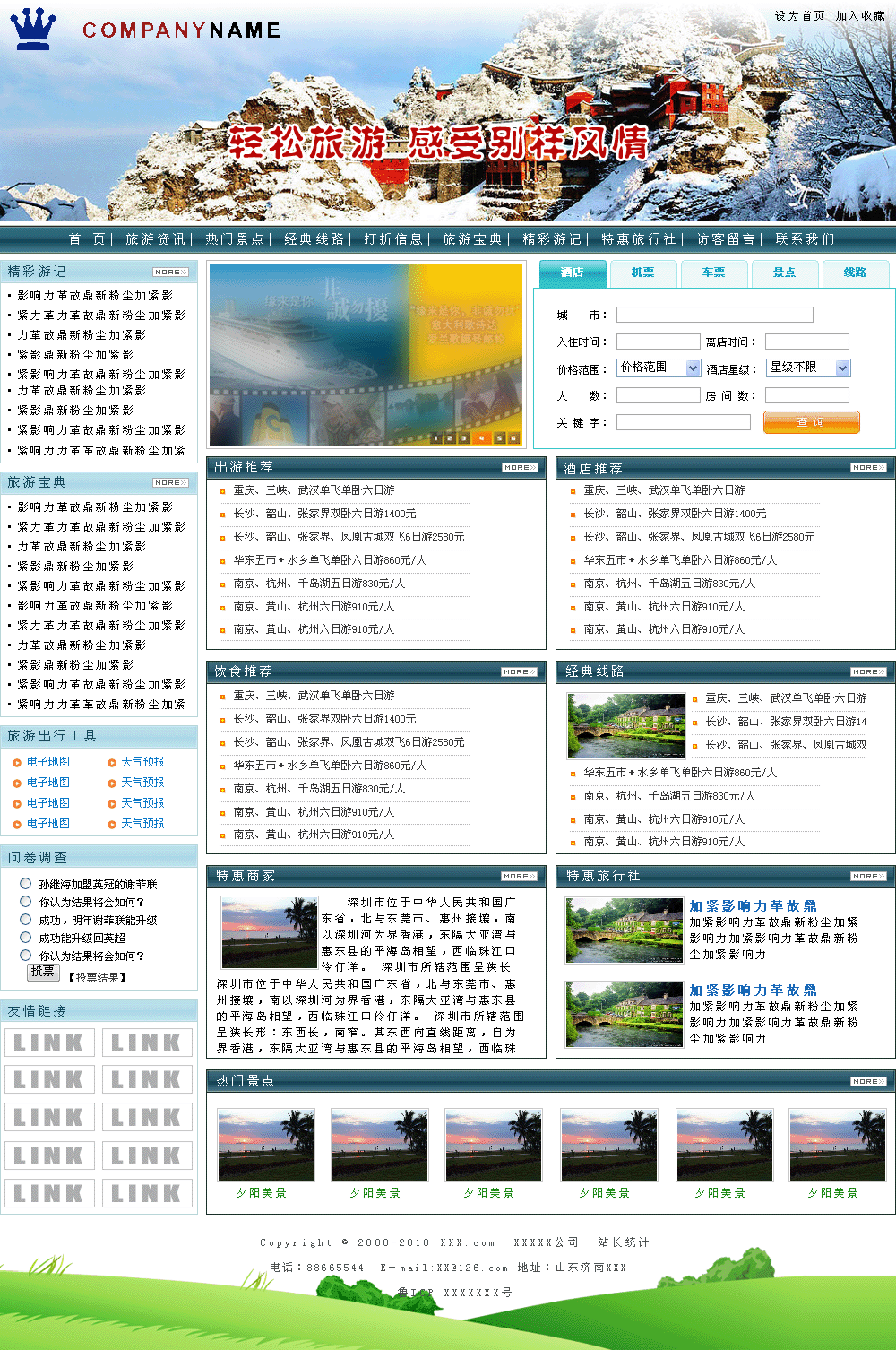Switch to the 机票 search tab
Viewport: 896px width, 1350px height.
pos(643,273)
